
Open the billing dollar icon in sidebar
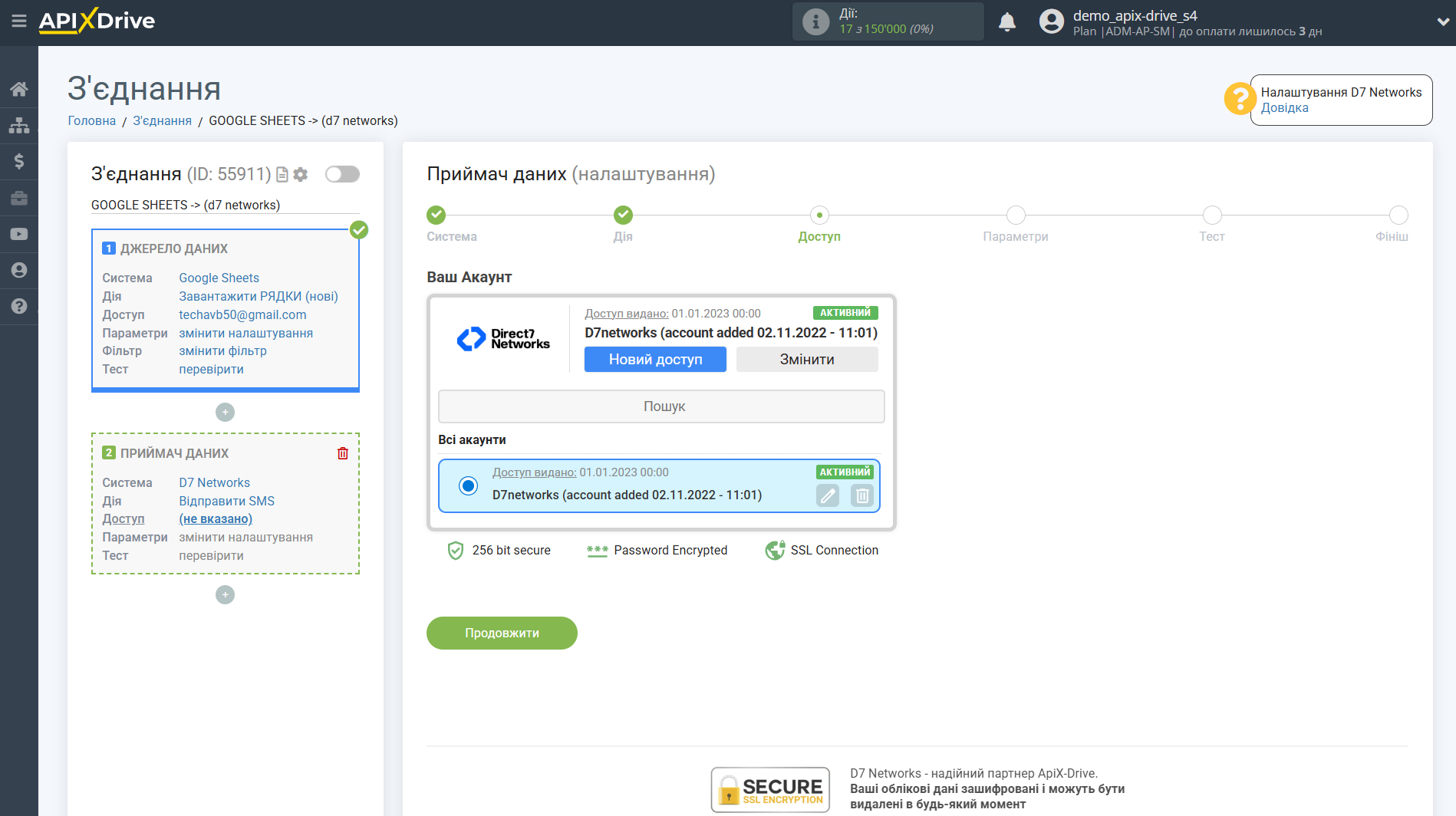18,161
